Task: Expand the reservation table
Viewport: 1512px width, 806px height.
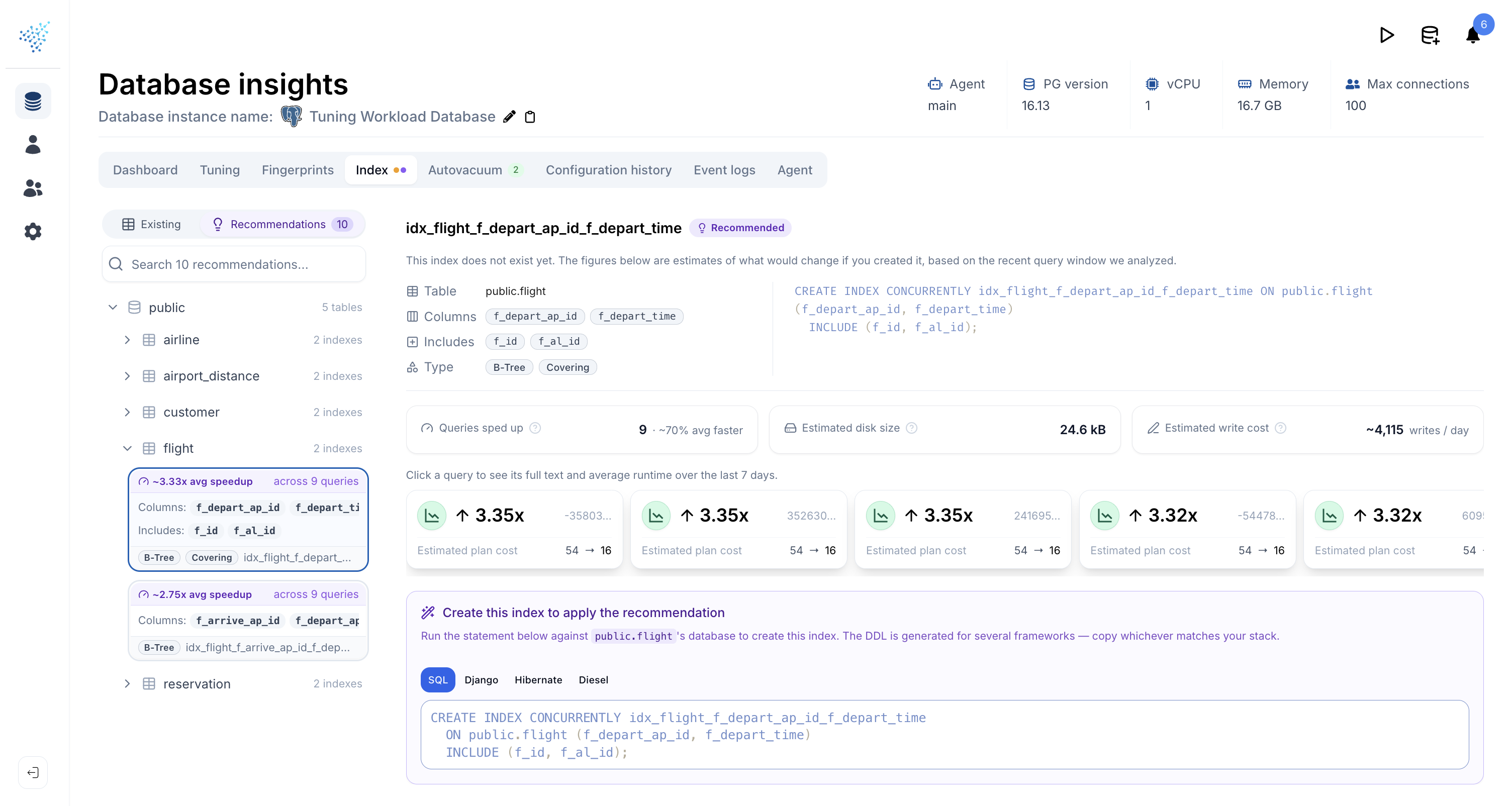Action: pos(127,683)
